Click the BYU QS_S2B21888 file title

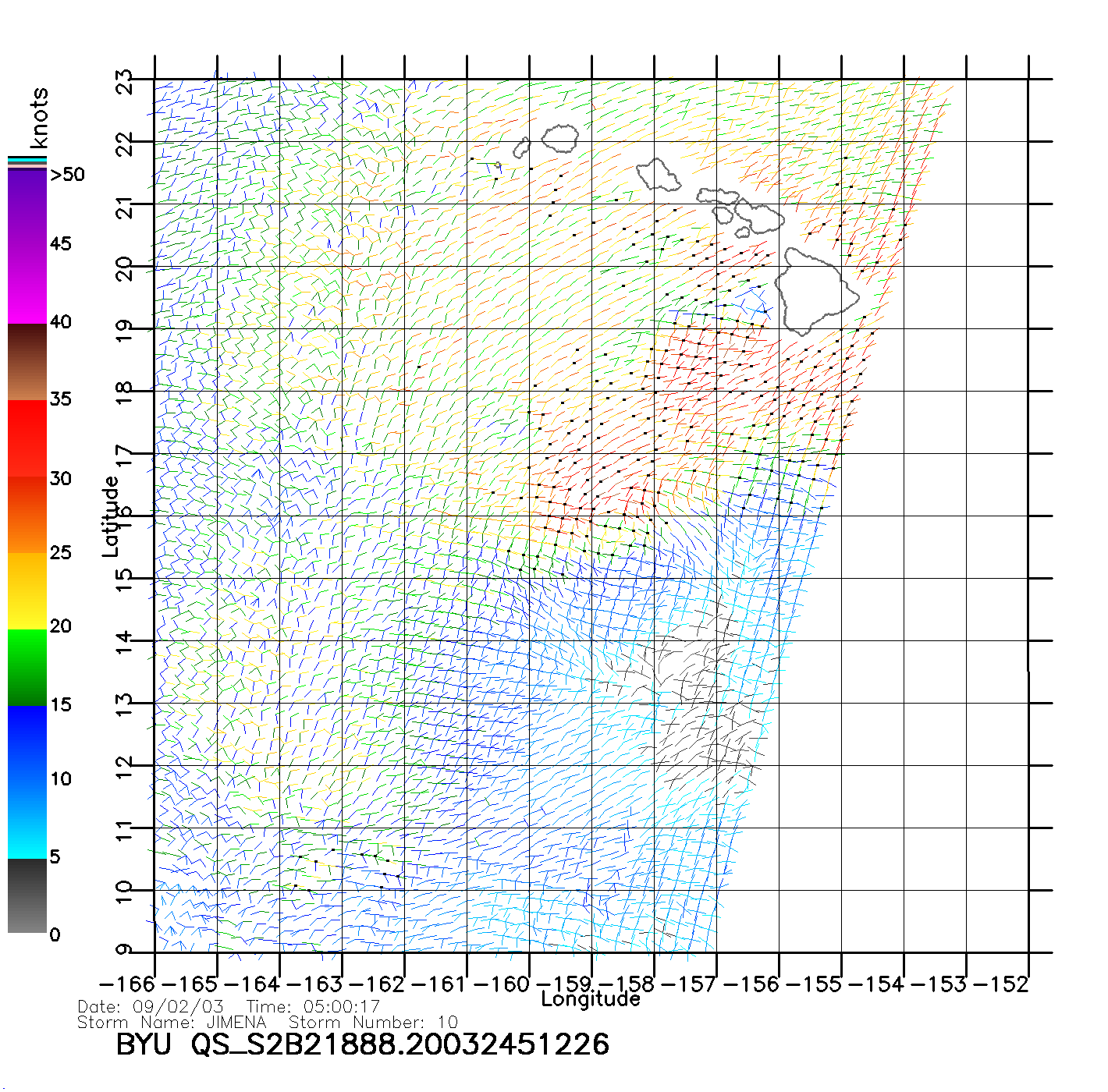point(362,1044)
